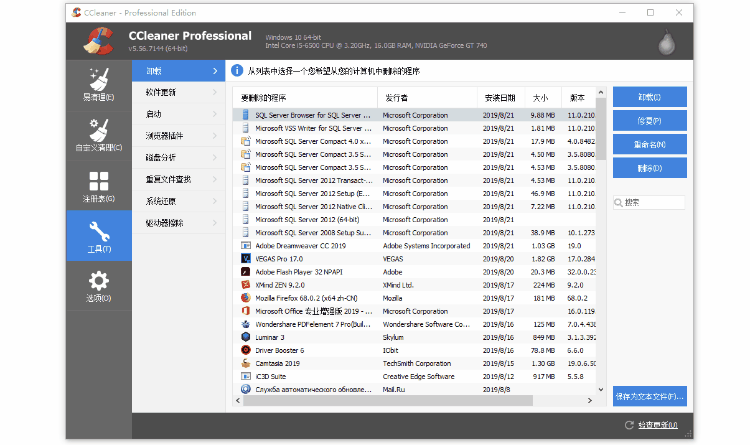Click the Luminar 3 icon
Screen dimensions: 750x445
click(x=245, y=337)
